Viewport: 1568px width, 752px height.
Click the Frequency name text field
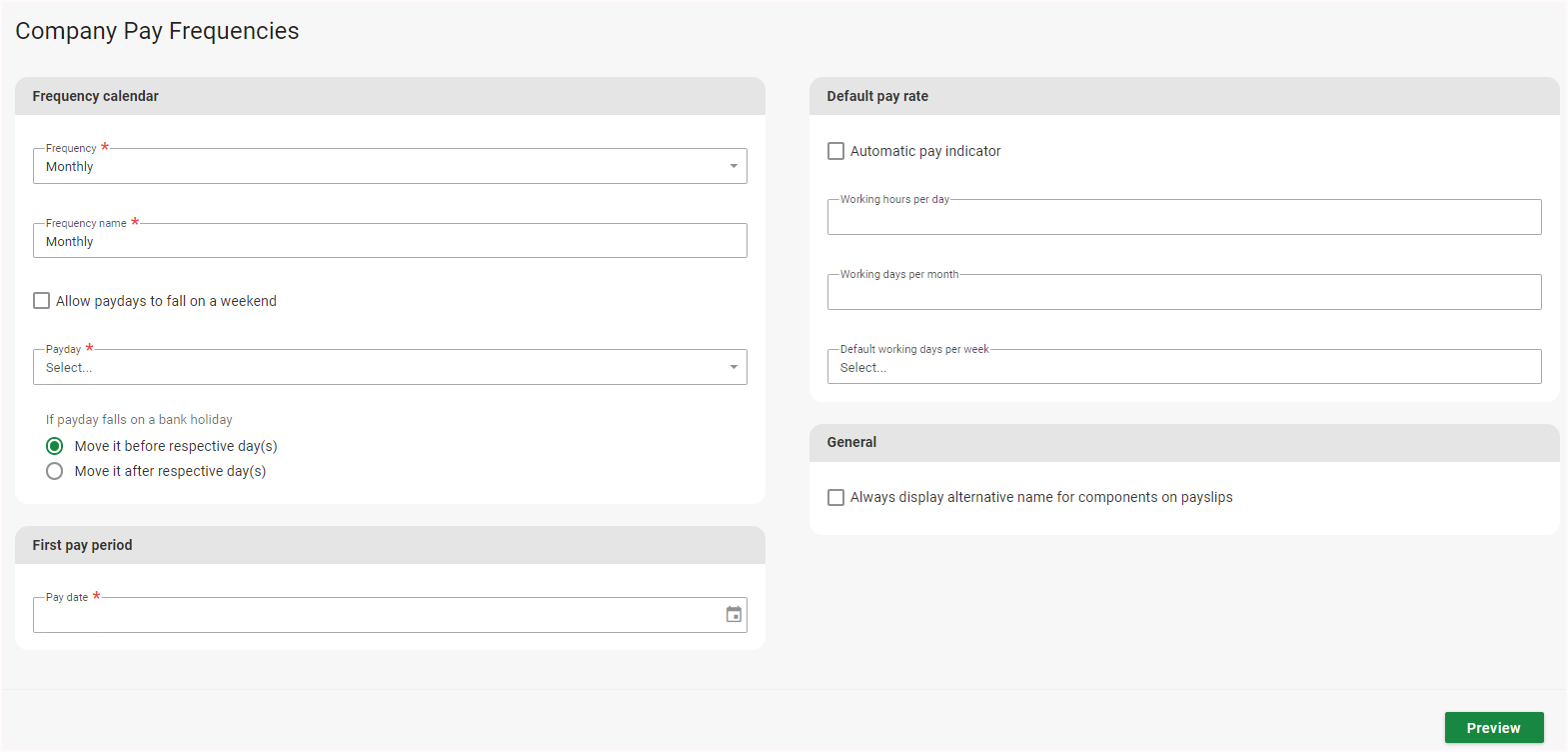coord(390,241)
